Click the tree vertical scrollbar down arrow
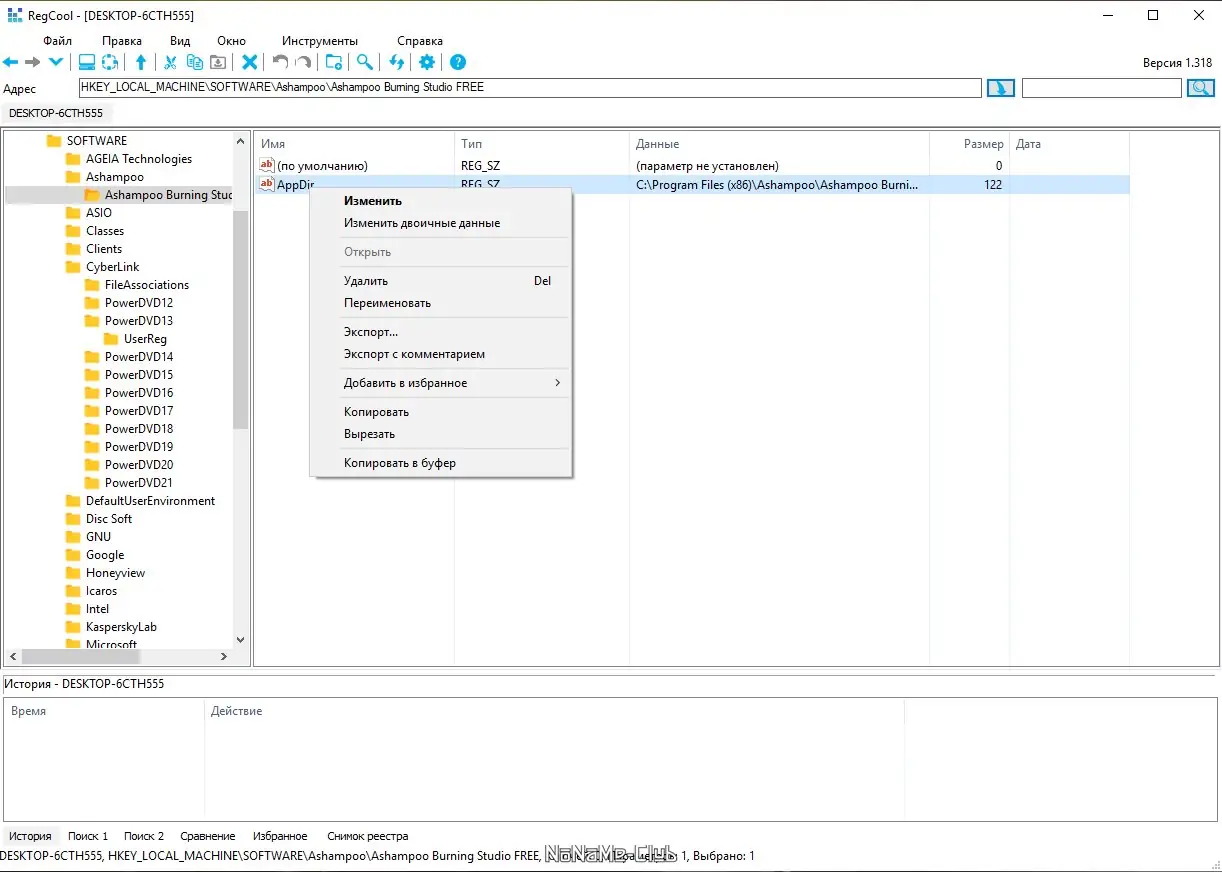This screenshot has width=1222, height=872. pyautogui.click(x=240, y=640)
